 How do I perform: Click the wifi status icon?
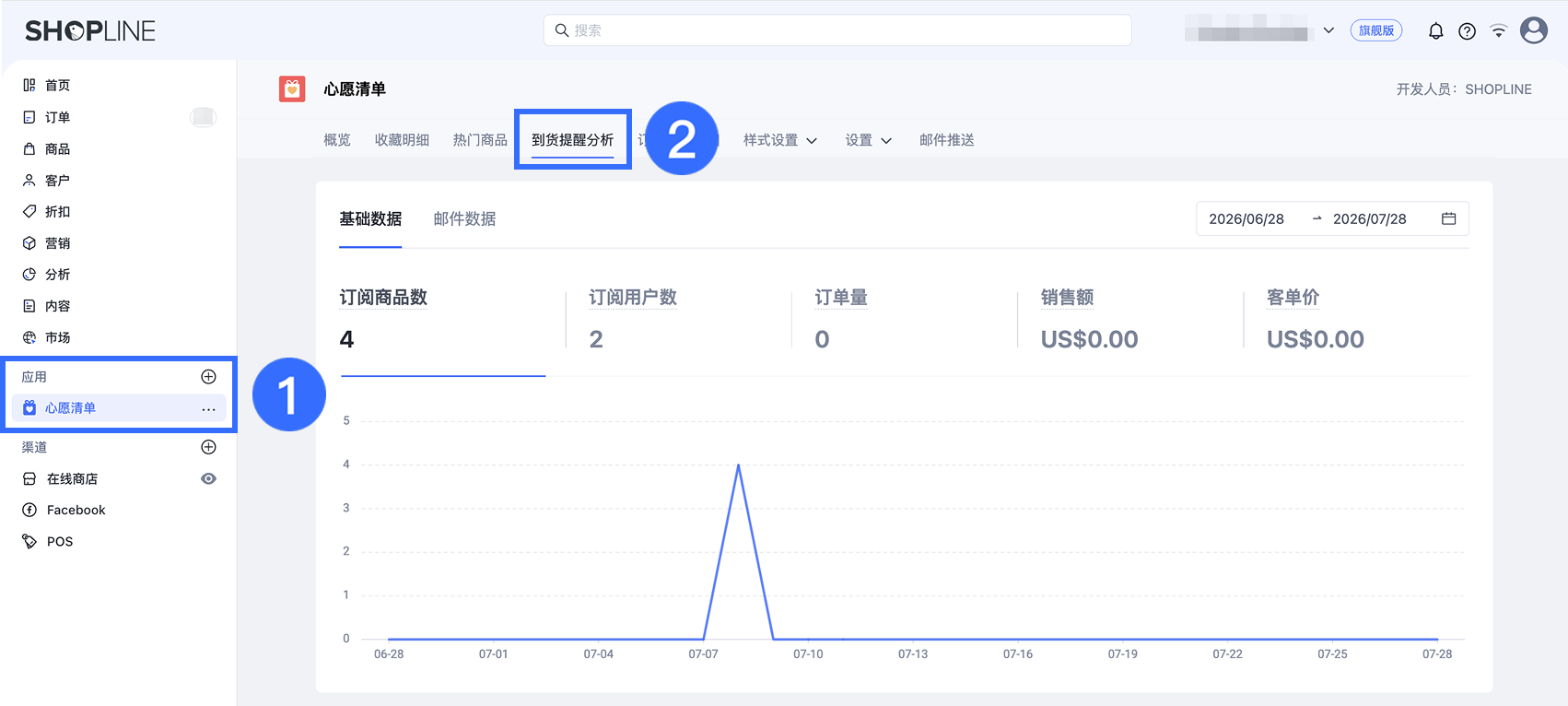coord(1499,31)
